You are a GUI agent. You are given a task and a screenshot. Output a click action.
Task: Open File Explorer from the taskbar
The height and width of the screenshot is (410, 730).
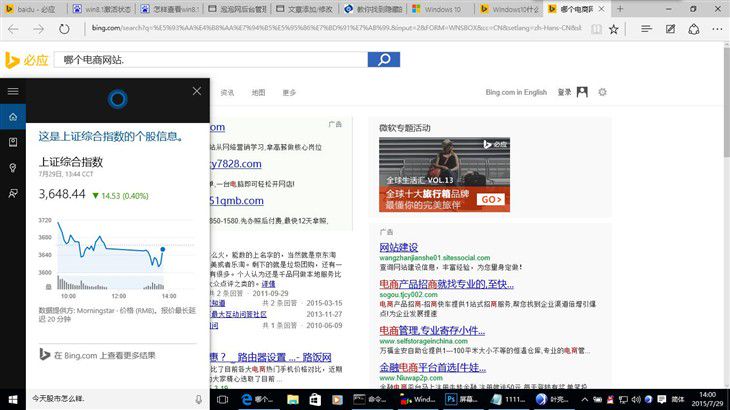pyautogui.click(x=292, y=399)
